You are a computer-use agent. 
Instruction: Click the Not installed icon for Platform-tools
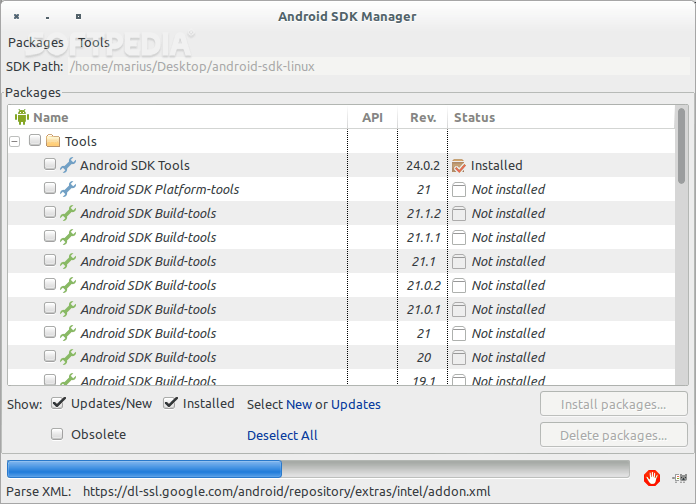tap(459, 190)
